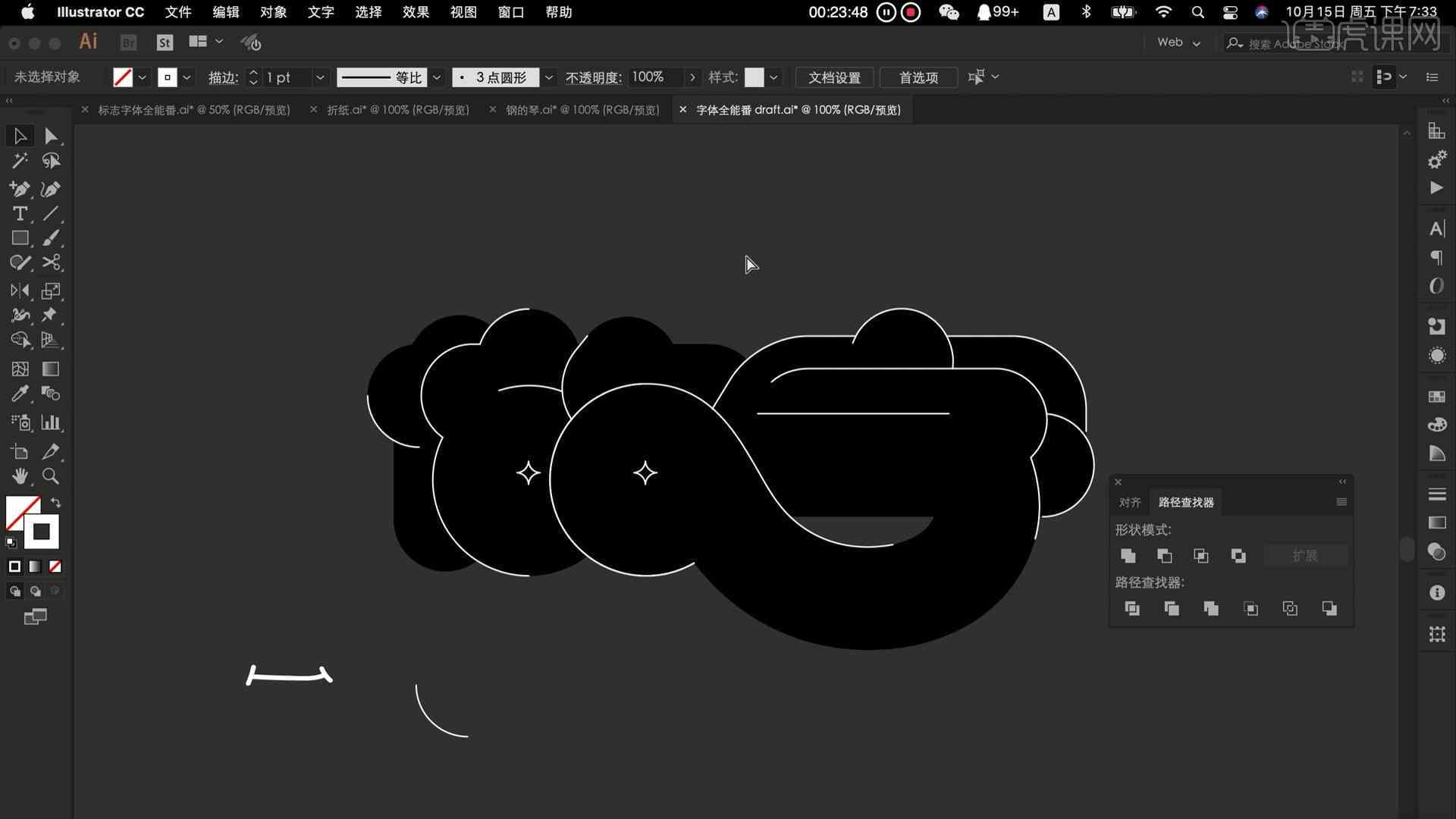Expand the stroke weight dropdown

coord(320,77)
